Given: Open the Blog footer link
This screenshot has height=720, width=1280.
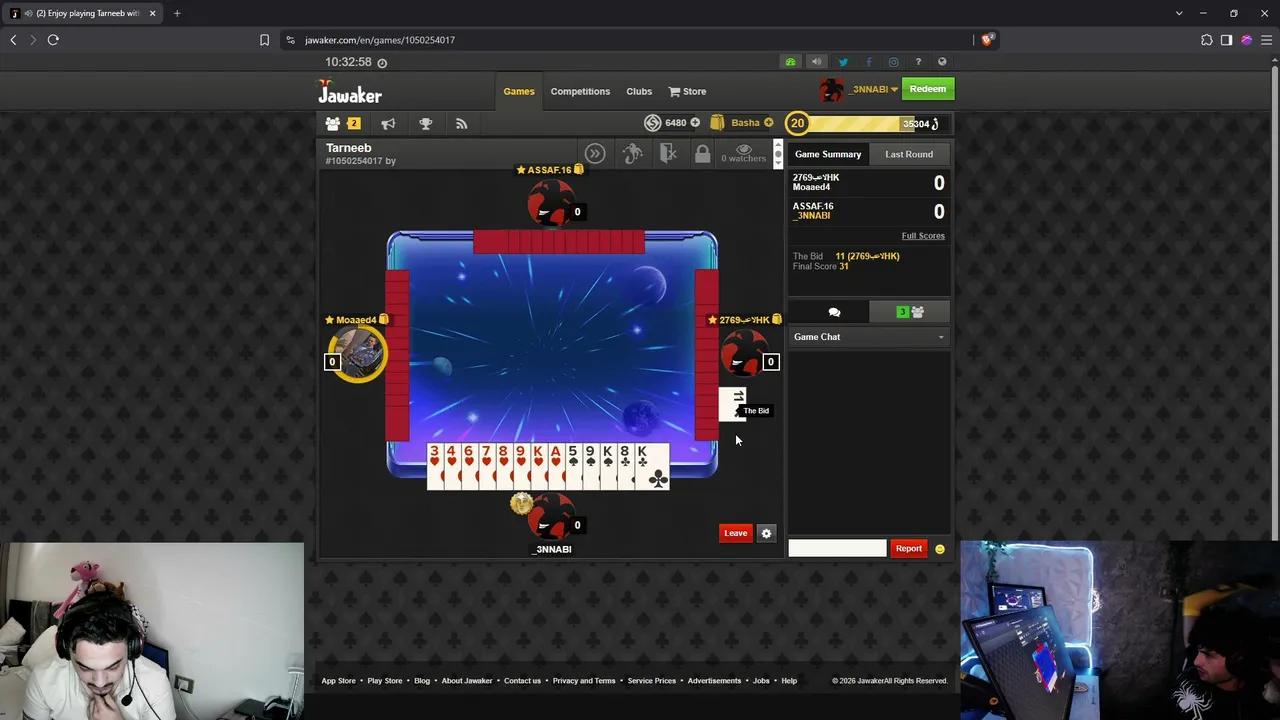Looking at the screenshot, I should click(x=422, y=681).
